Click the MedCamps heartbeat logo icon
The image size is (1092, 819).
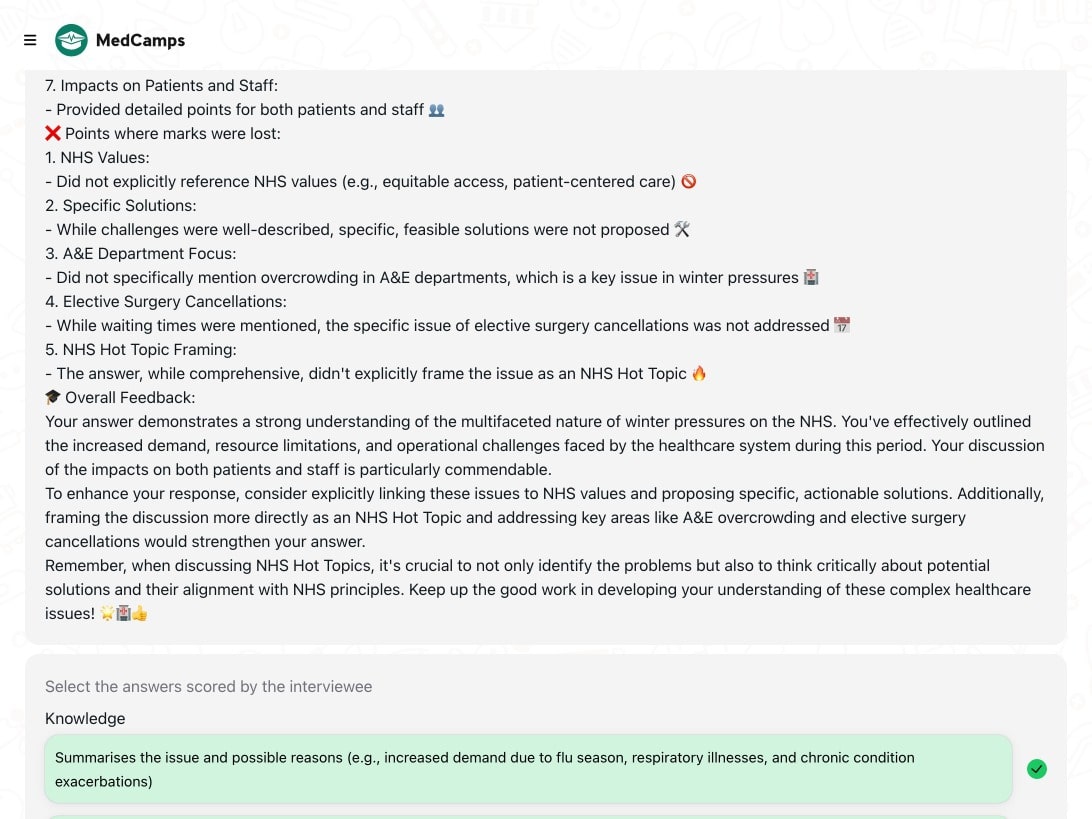point(71,40)
